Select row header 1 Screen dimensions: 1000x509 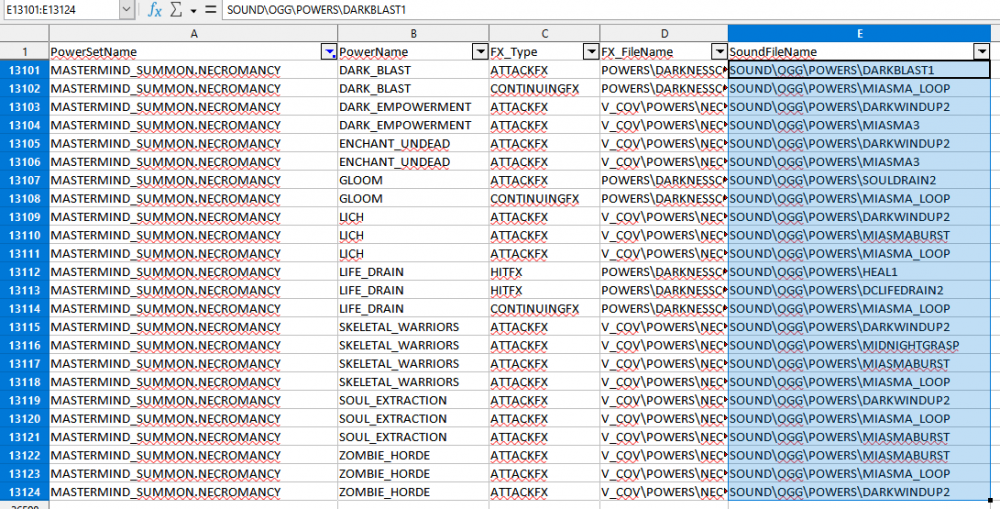coord(24,52)
